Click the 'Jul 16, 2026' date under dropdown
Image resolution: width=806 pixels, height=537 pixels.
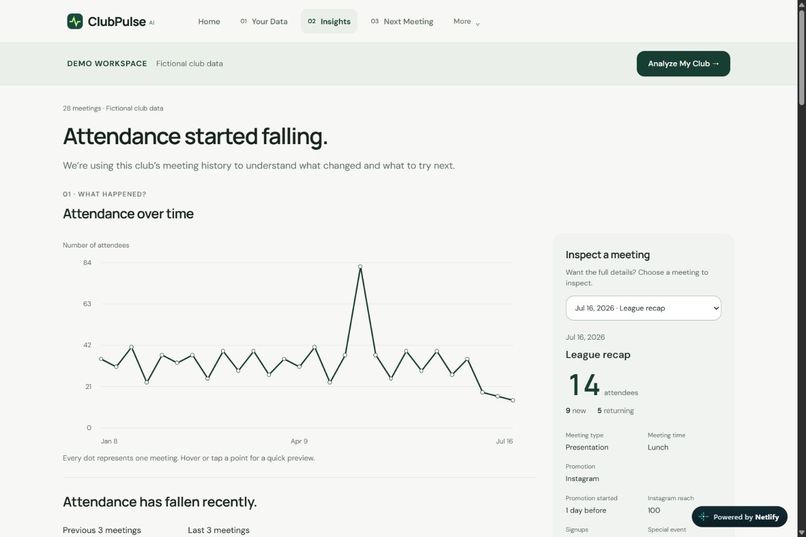585,337
